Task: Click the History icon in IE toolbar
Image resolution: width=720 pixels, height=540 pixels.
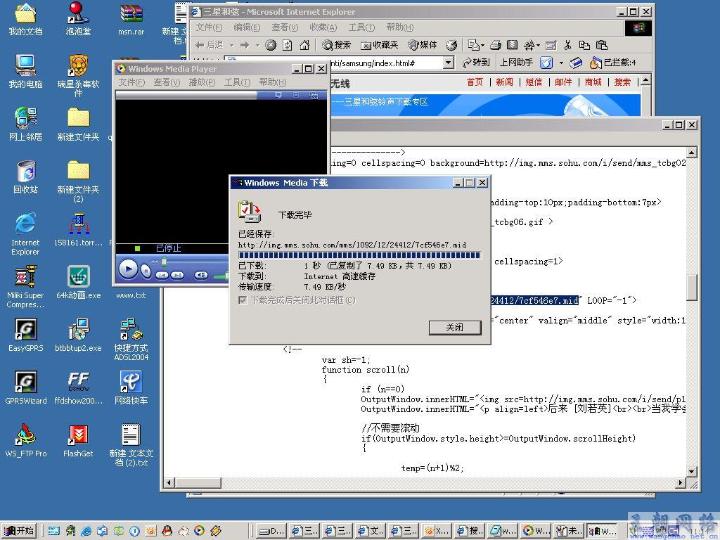Action: [451, 45]
